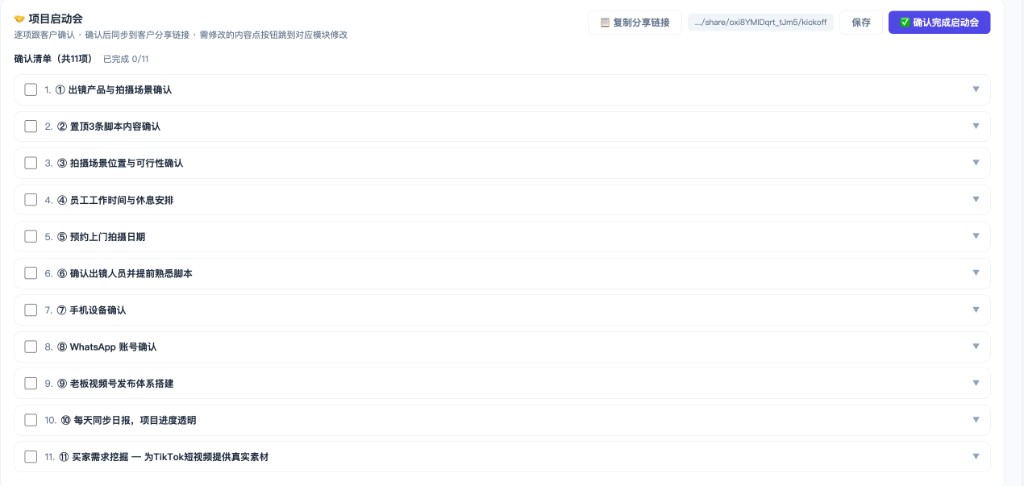Click the 确认清单（共11项）heading

[x=54, y=59]
